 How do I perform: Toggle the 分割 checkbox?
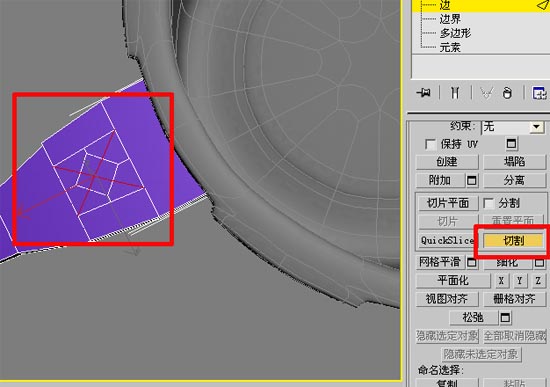(488, 203)
